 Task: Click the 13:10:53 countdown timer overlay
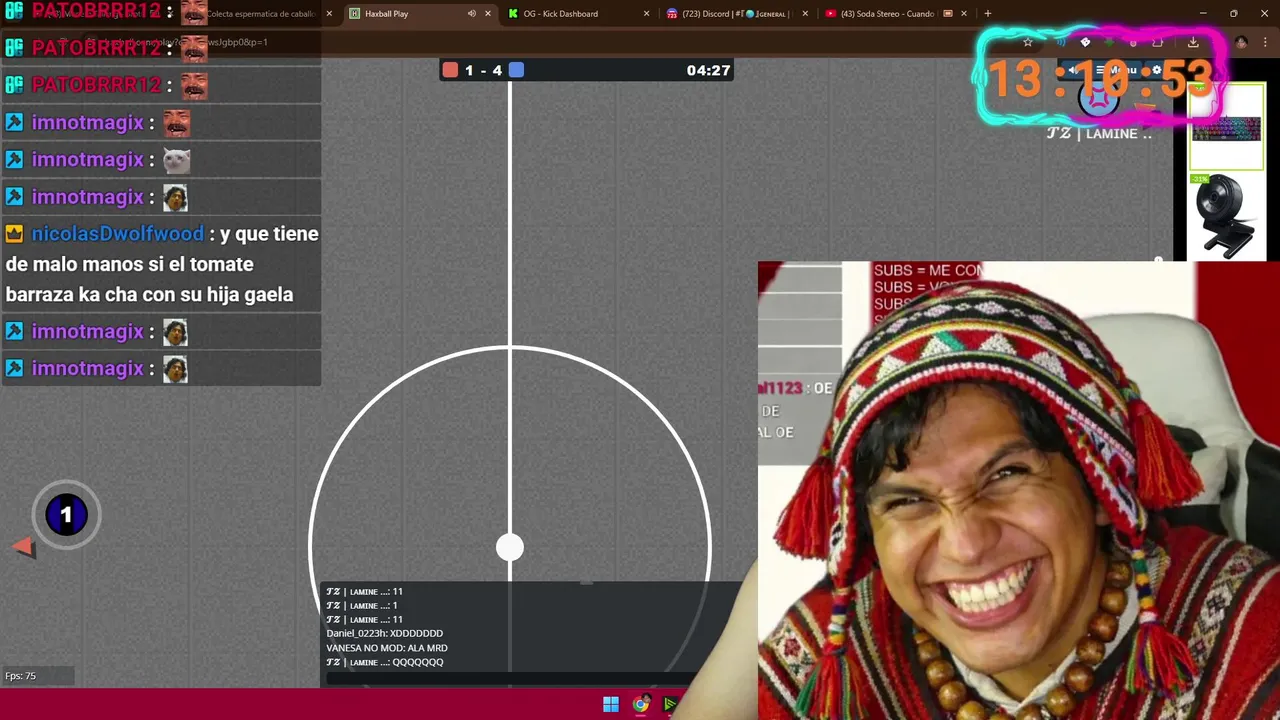point(1100,78)
